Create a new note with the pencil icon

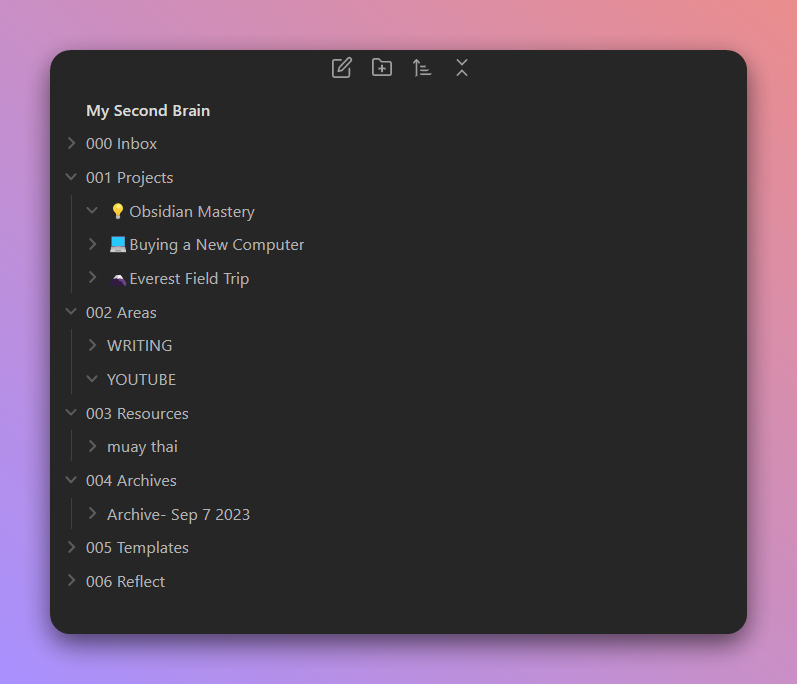pyautogui.click(x=342, y=68)
